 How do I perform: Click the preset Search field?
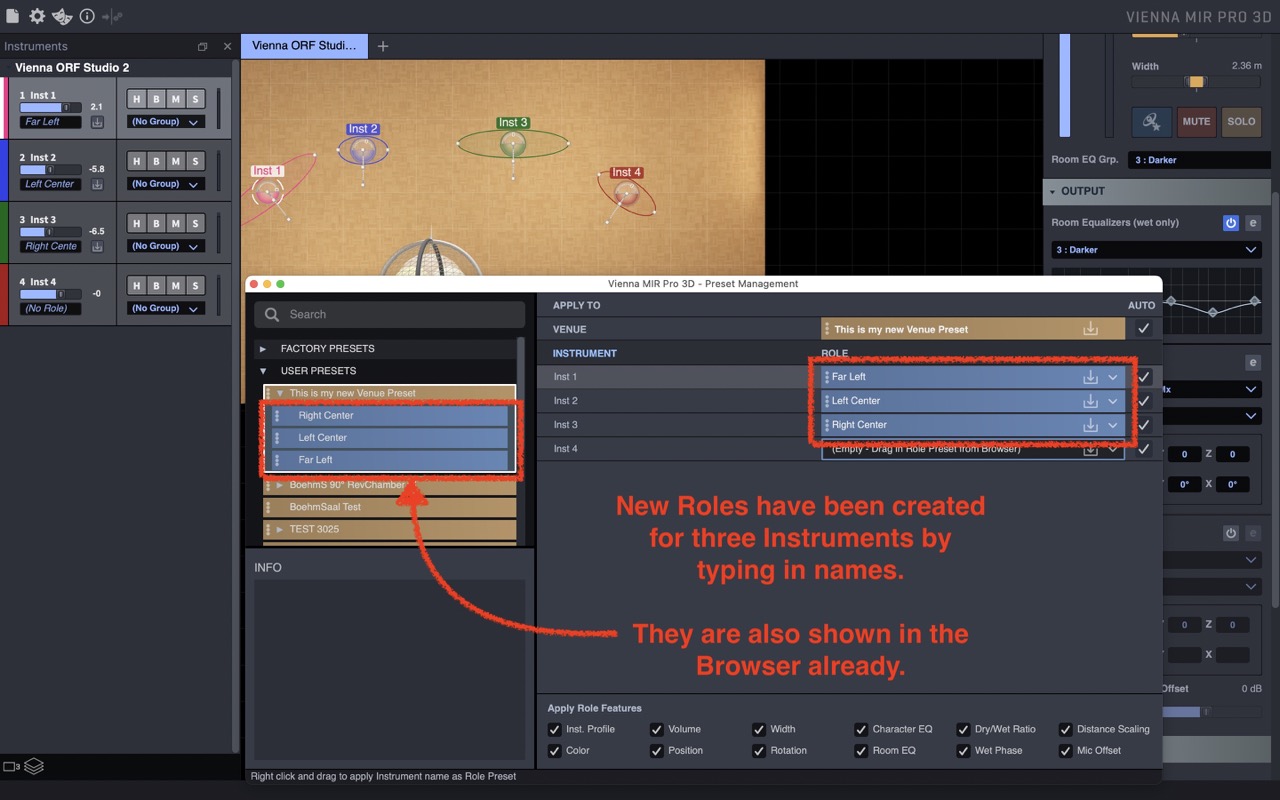(x=390, y=315)
